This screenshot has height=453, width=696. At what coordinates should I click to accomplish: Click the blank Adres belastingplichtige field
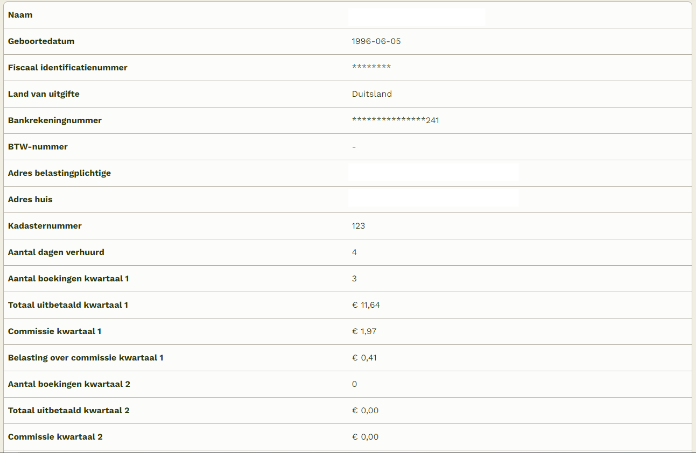433,173
